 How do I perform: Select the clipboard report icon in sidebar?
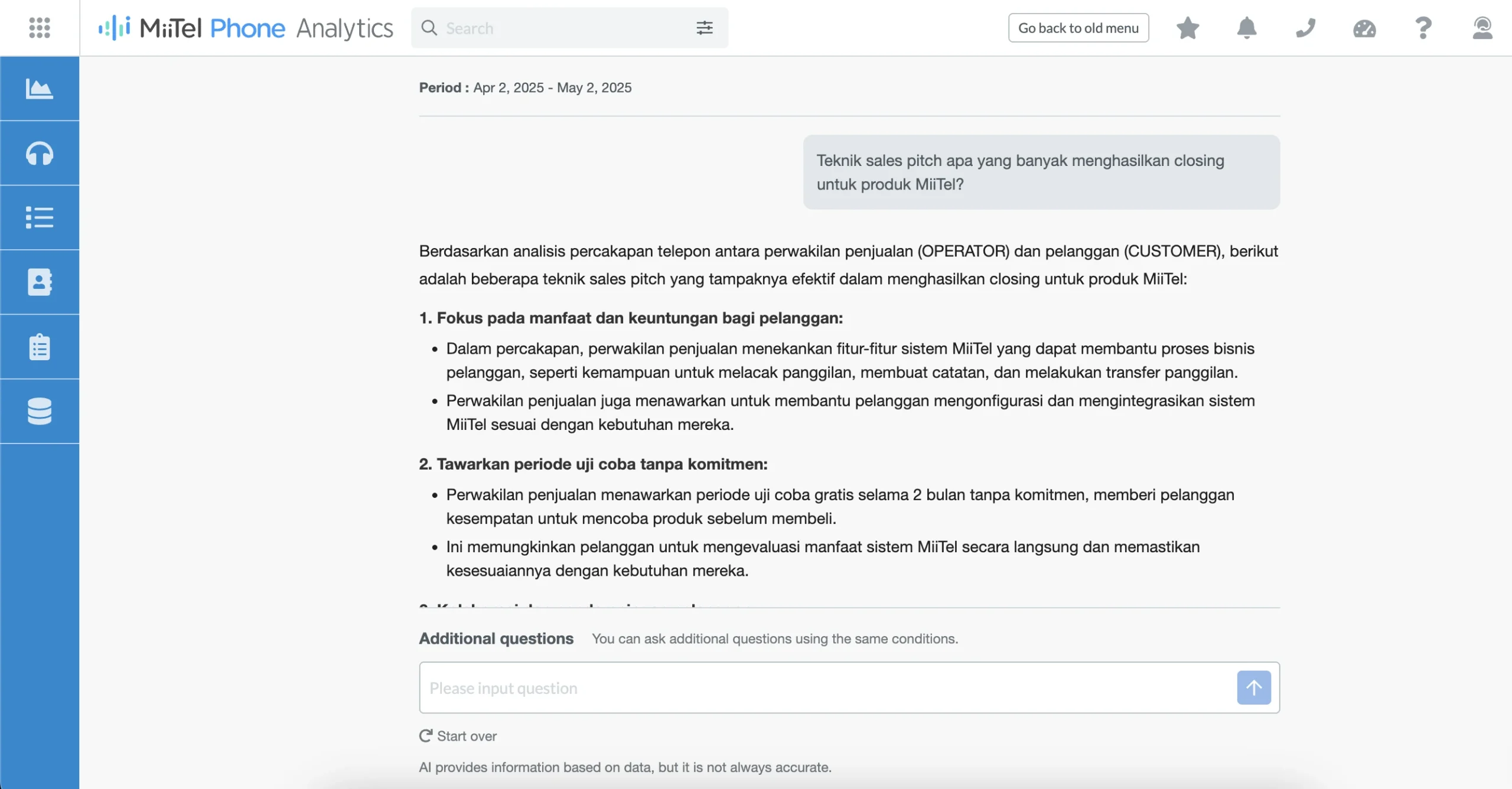tap(39, 347)
